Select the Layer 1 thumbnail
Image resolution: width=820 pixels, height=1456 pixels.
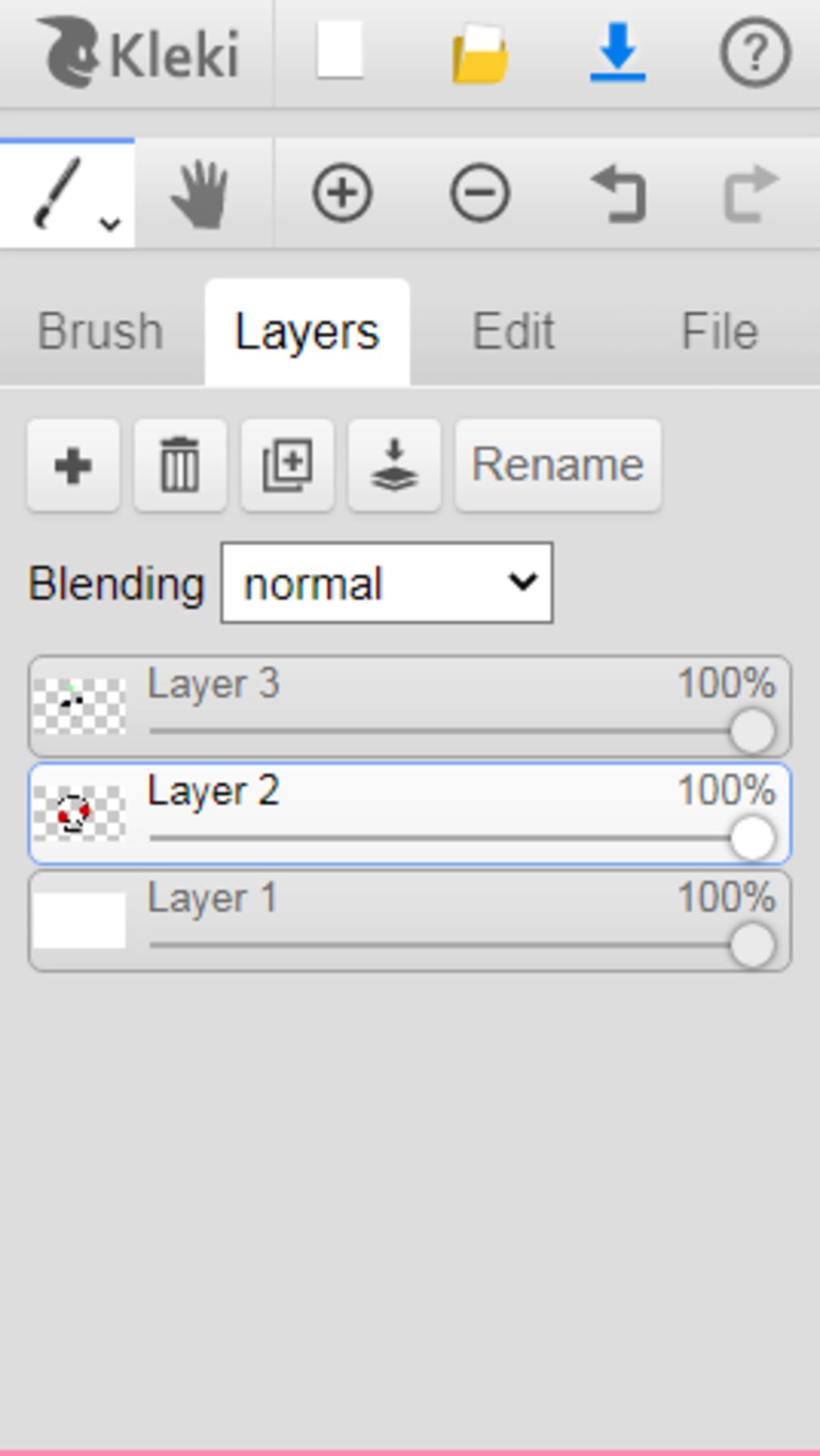pyautogui.click(x=79, y=921)
